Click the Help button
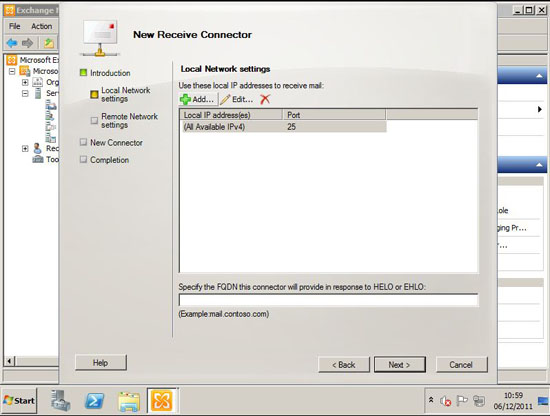 101,363
